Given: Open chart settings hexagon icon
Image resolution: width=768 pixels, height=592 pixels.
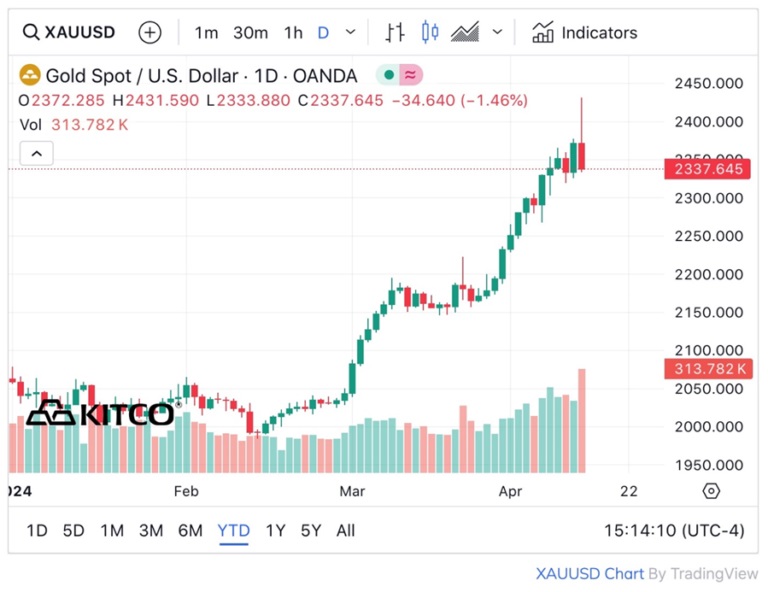Looking at the screenshot, I should [711, 491].
